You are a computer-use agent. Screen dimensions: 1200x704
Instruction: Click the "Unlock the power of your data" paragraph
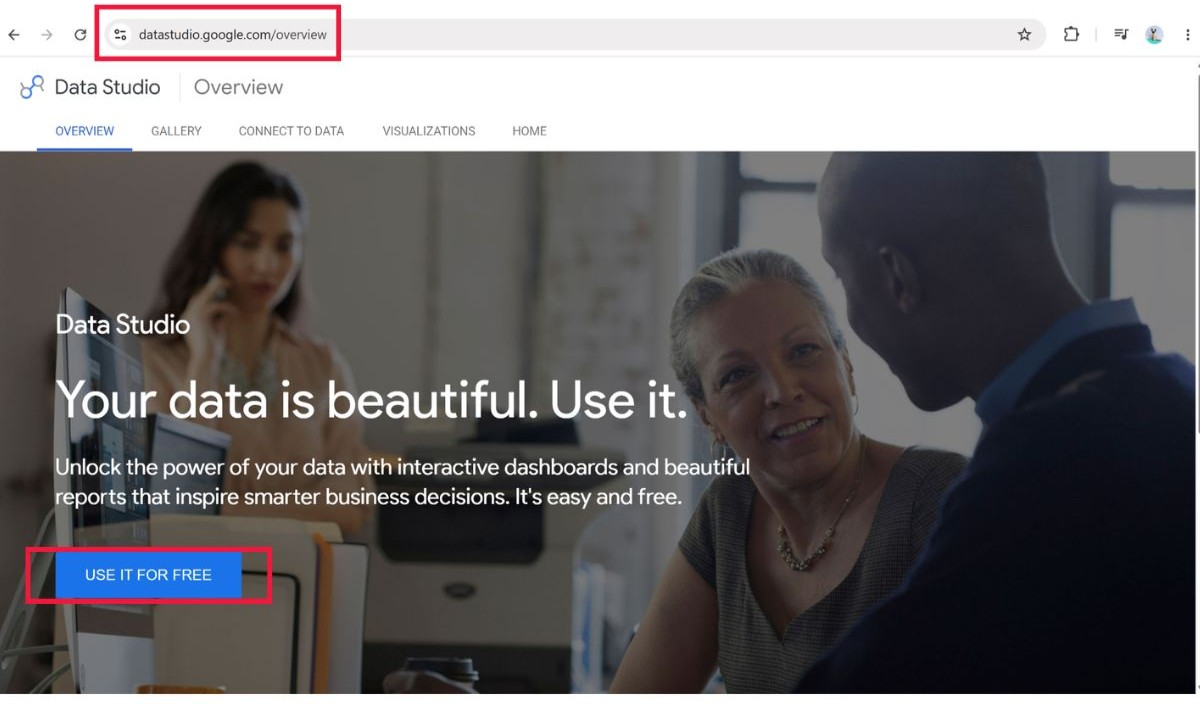click(x=403, y=481)
